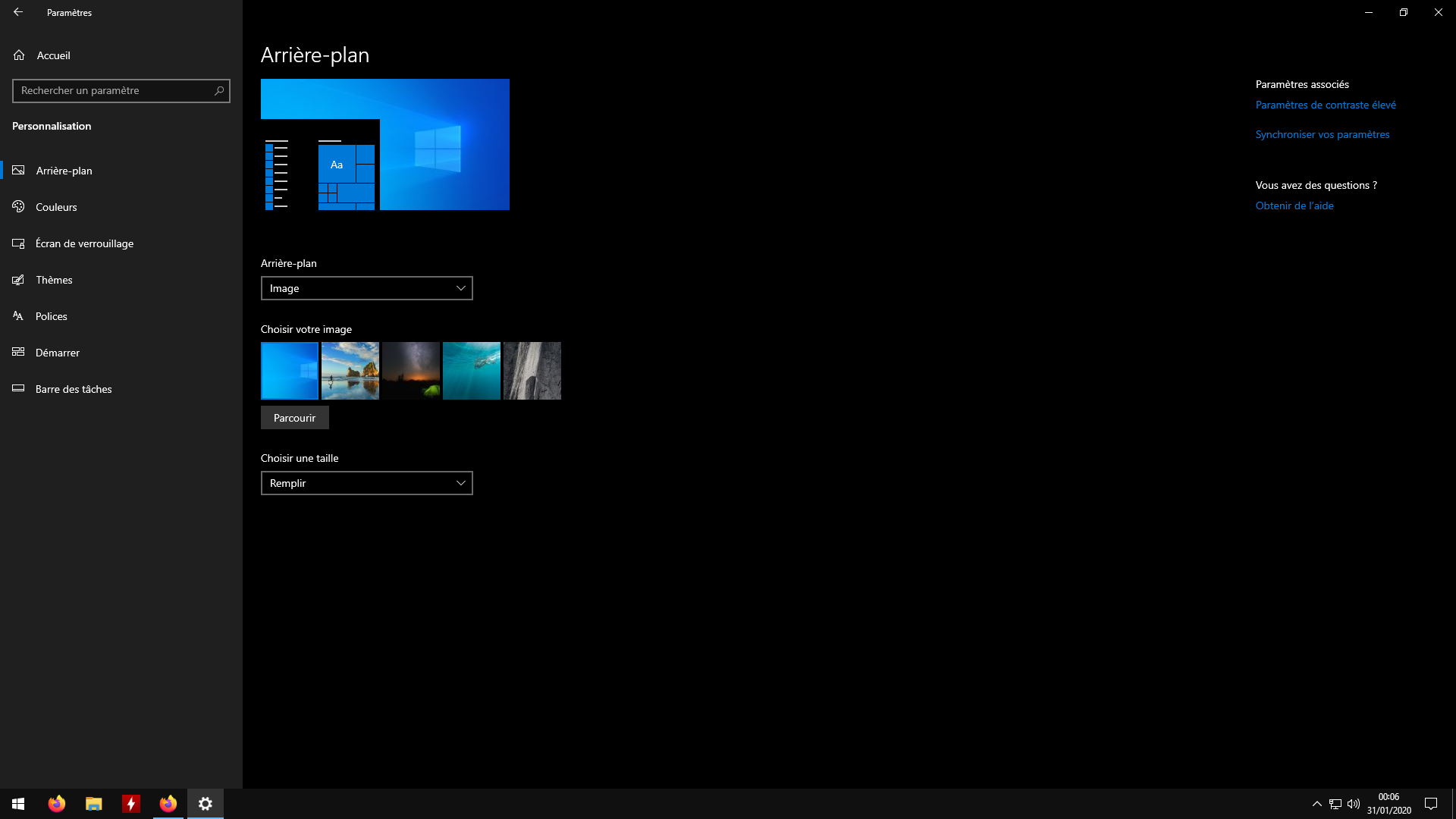Show hidden system tray icons chevron
1456x819 pixels.
[x=1317, y=804]
